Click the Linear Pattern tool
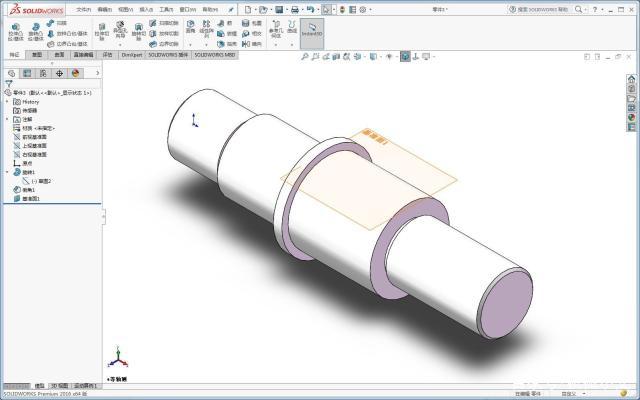Viewport: 640px width, 400px height. coord(207,29)
